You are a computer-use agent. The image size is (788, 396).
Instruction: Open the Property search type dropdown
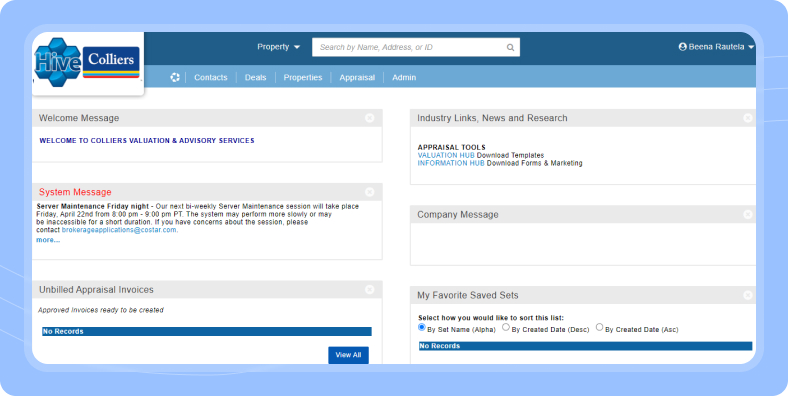click(278, 47)
